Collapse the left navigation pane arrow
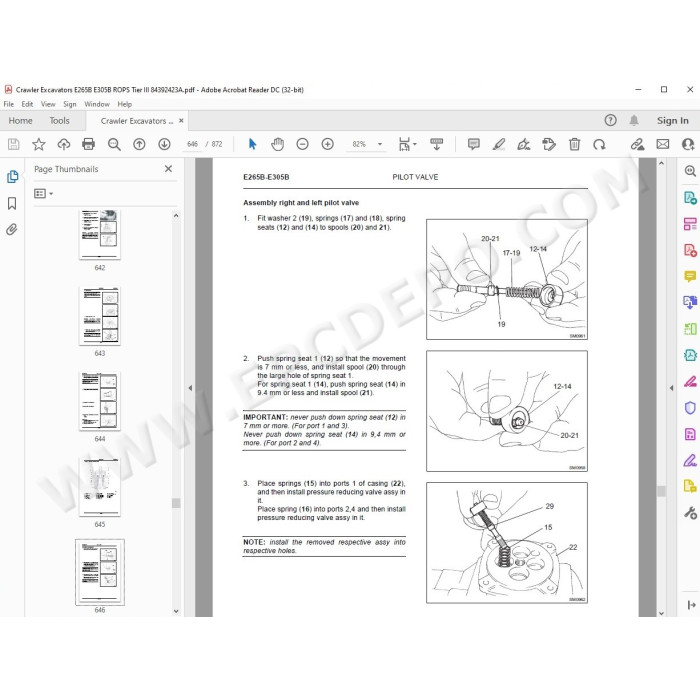This screenshot has height=700, width=700. 190,388
